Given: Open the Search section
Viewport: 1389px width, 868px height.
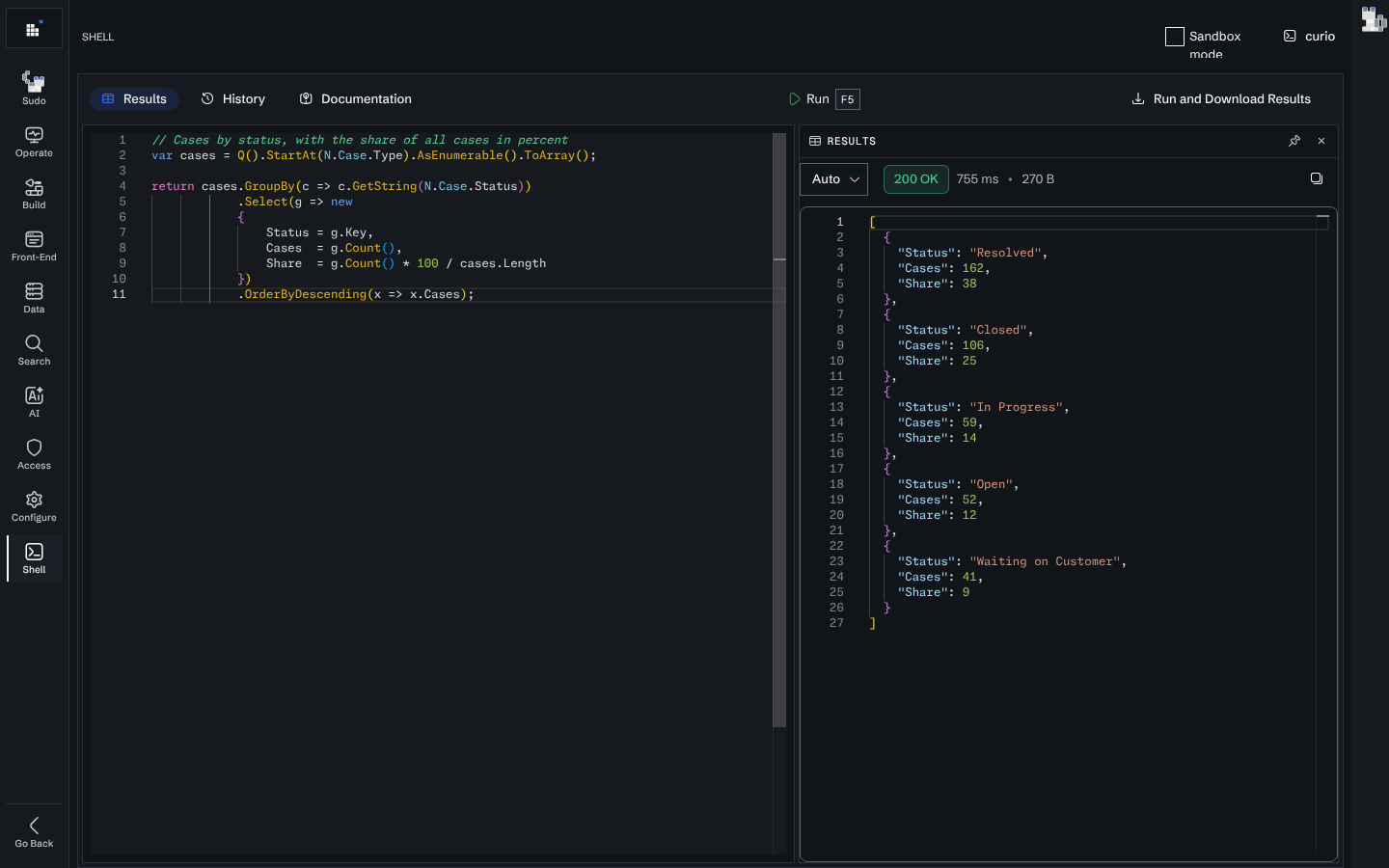Looking at the screenshot, I should coord(34,349).
